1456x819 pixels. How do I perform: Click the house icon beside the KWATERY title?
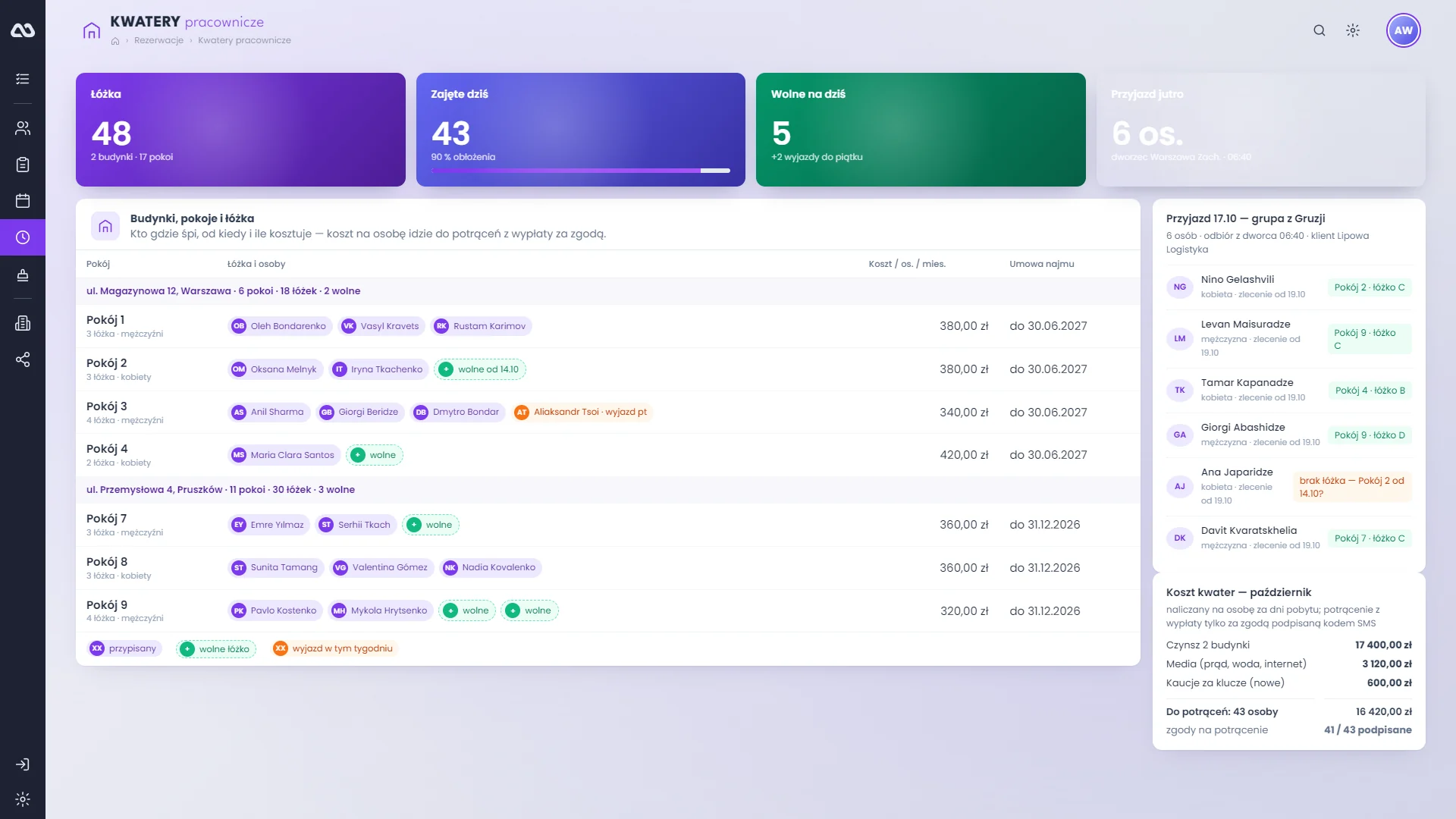[92, 30]
